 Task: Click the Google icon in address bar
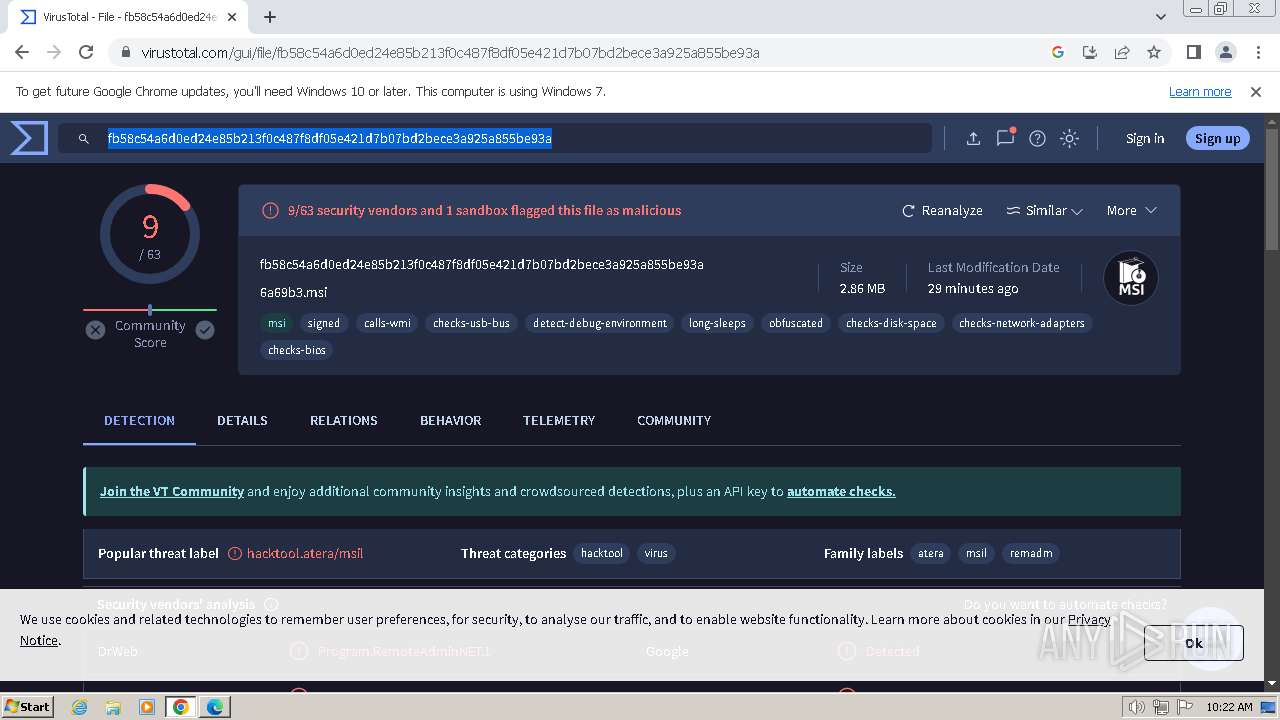tap(1058, 52)
